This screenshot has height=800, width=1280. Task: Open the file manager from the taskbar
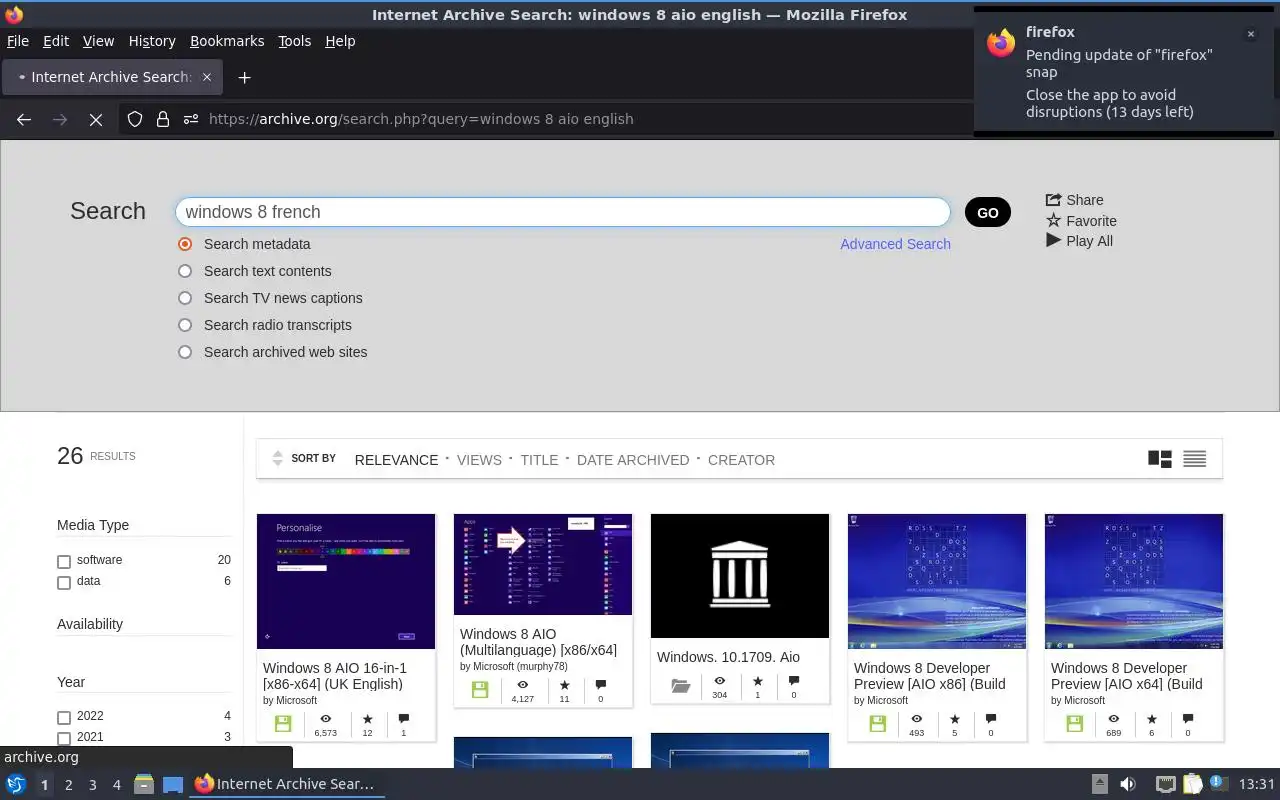pos(144,784)
